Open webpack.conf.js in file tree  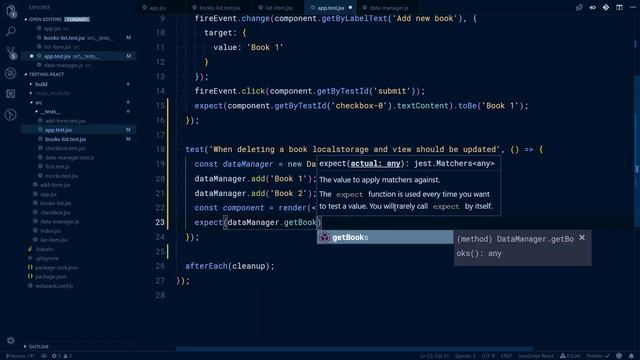click(54, 286)
